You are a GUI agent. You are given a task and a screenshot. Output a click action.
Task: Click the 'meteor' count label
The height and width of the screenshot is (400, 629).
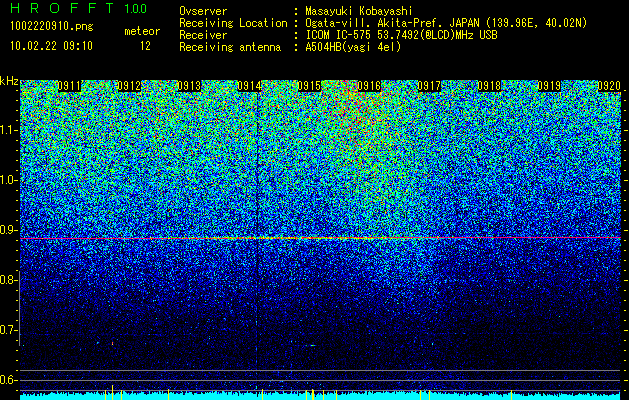[x=142, y=31]
